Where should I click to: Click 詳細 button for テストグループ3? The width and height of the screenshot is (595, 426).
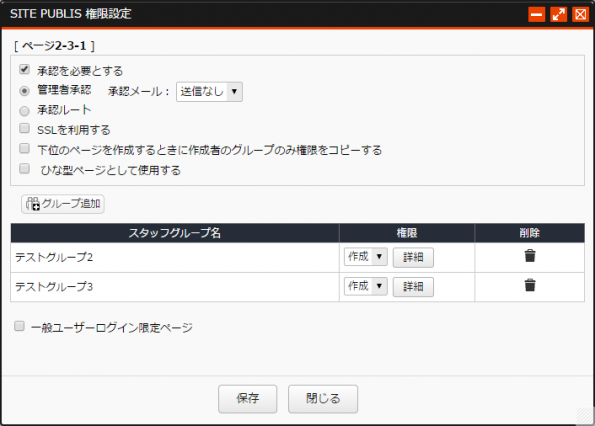click(x=413, y=287)
